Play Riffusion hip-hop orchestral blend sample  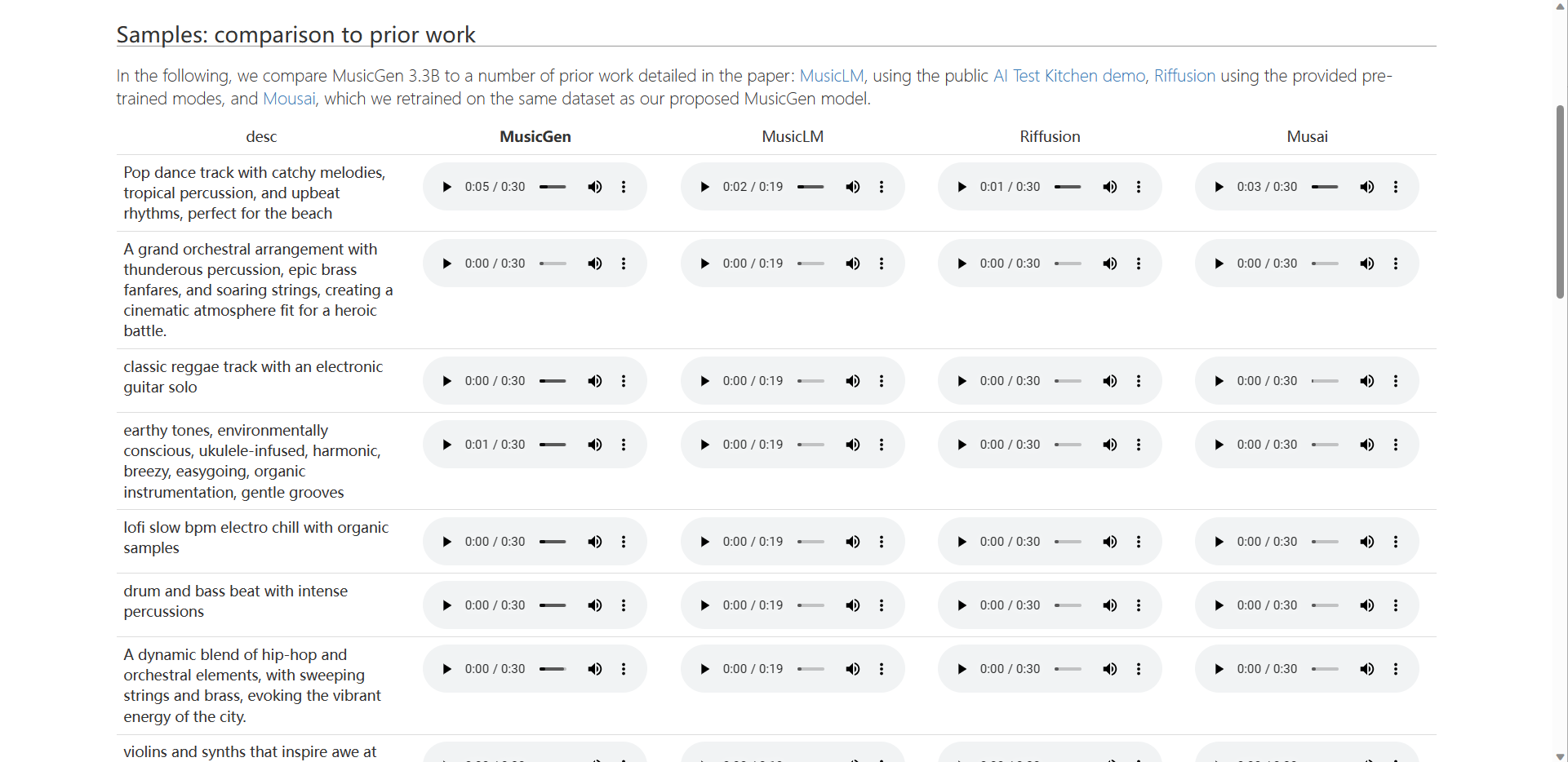(962, 669)
